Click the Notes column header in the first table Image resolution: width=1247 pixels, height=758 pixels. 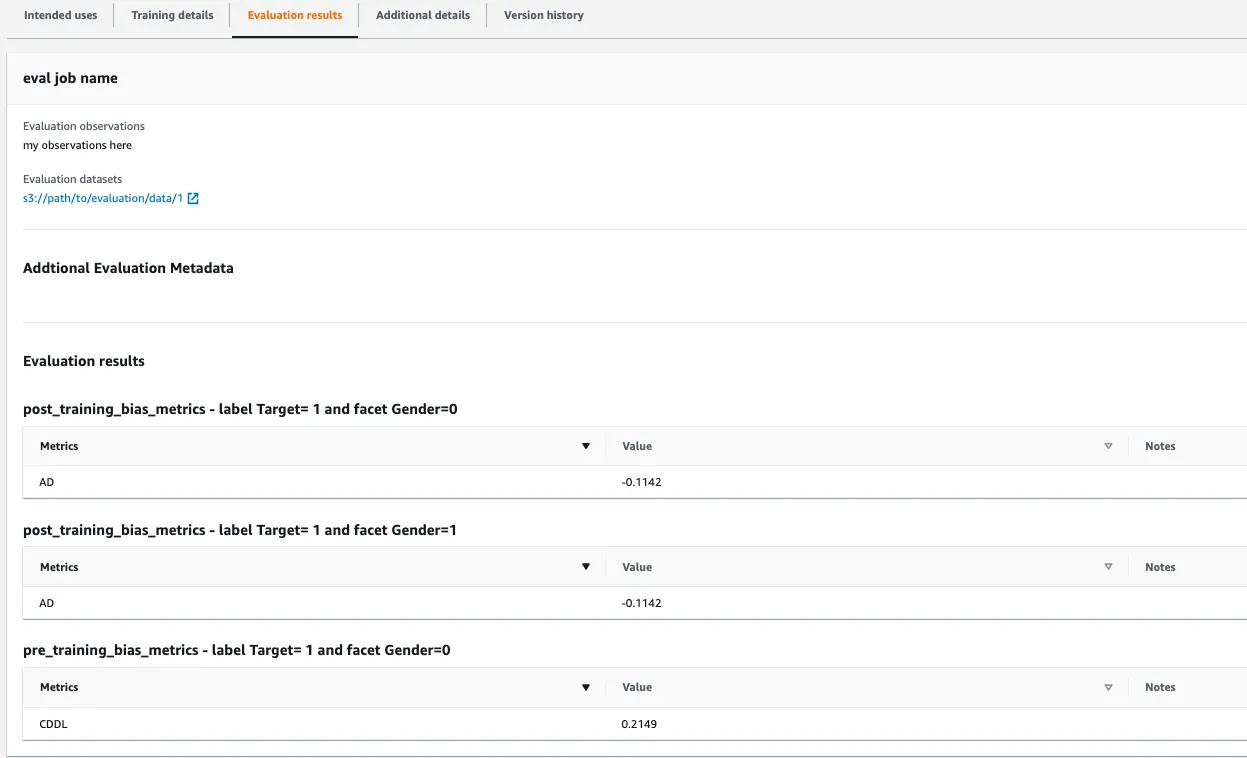1160,446
